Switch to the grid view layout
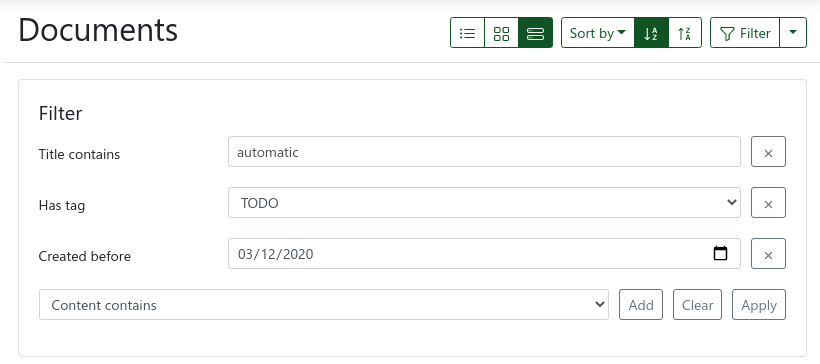820x364 pixels. [x=502, y=33]
